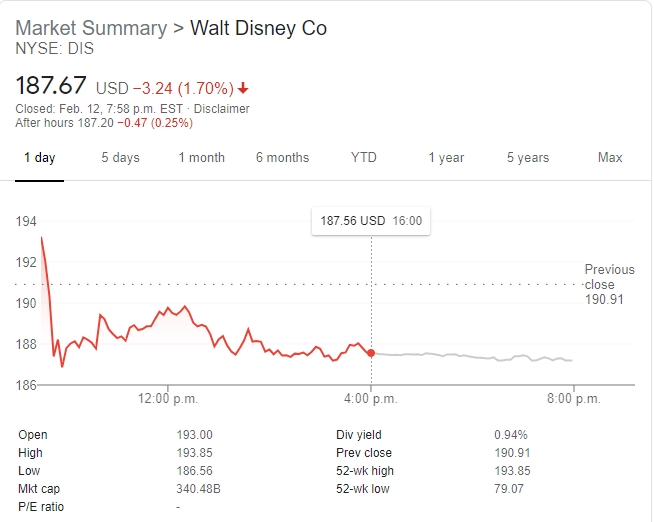Select the Max range tab
The height and width of the screenshot is (522, 654).
pos(610,158)
